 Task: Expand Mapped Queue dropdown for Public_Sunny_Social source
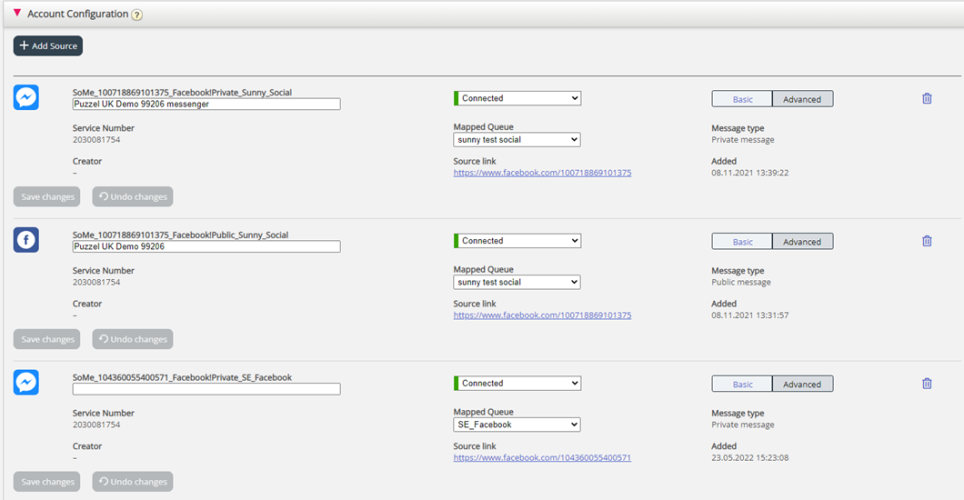click(517, 282)
